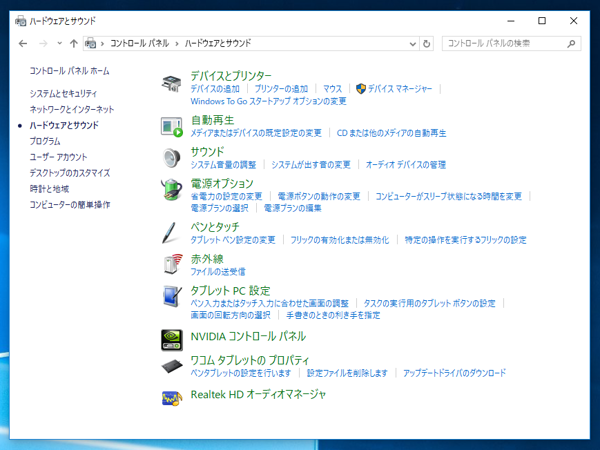Click the NVIDIA control panel icon
This screenshot has width=600, height=450.
(x=172, y=340)
